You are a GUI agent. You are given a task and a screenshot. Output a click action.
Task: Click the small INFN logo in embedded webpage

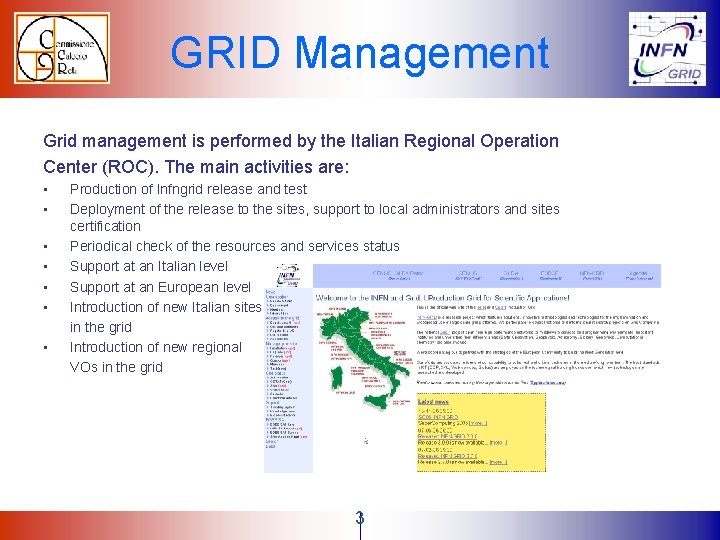[x=288, y=275]
